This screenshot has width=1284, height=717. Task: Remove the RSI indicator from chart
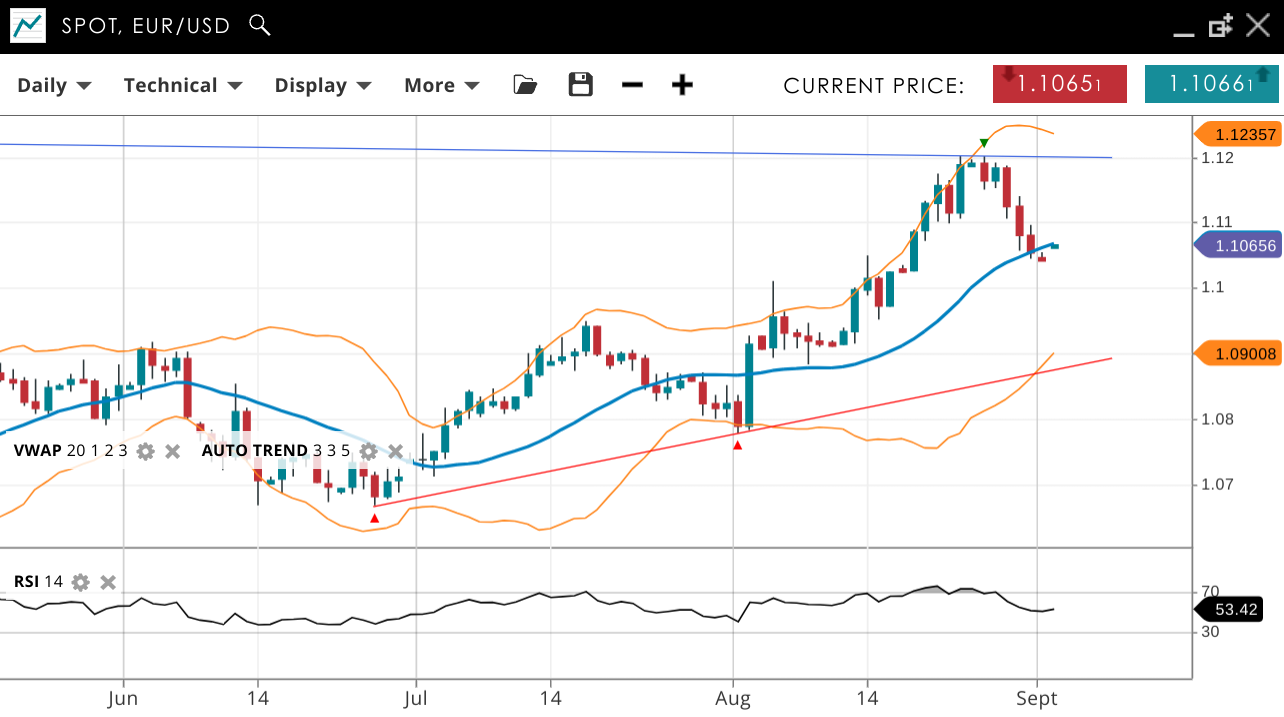pyautogui.click(x=108, y=582)
